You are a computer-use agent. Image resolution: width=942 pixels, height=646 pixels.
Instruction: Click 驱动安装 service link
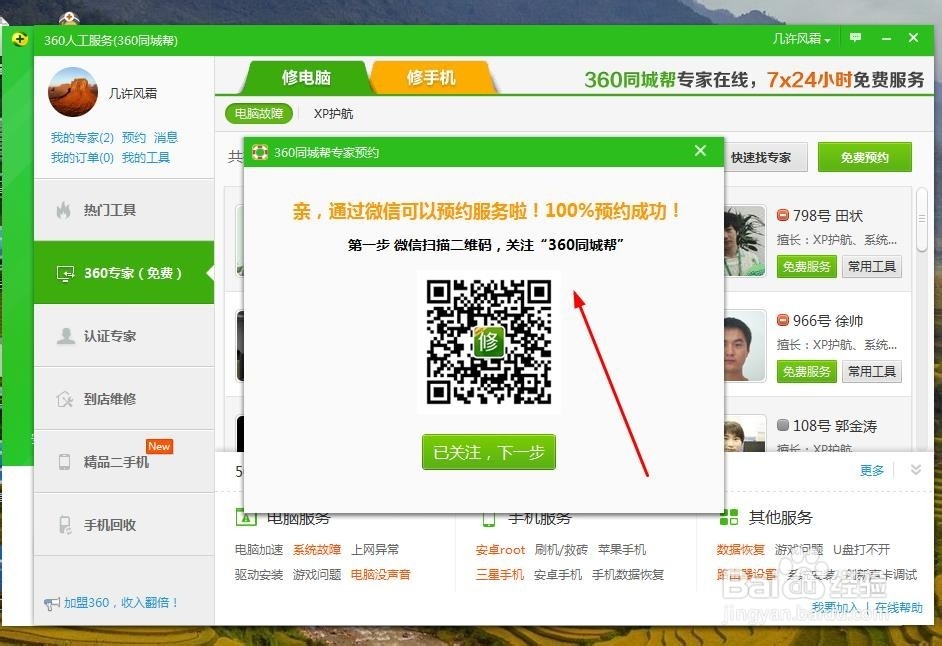coord(259,575)
